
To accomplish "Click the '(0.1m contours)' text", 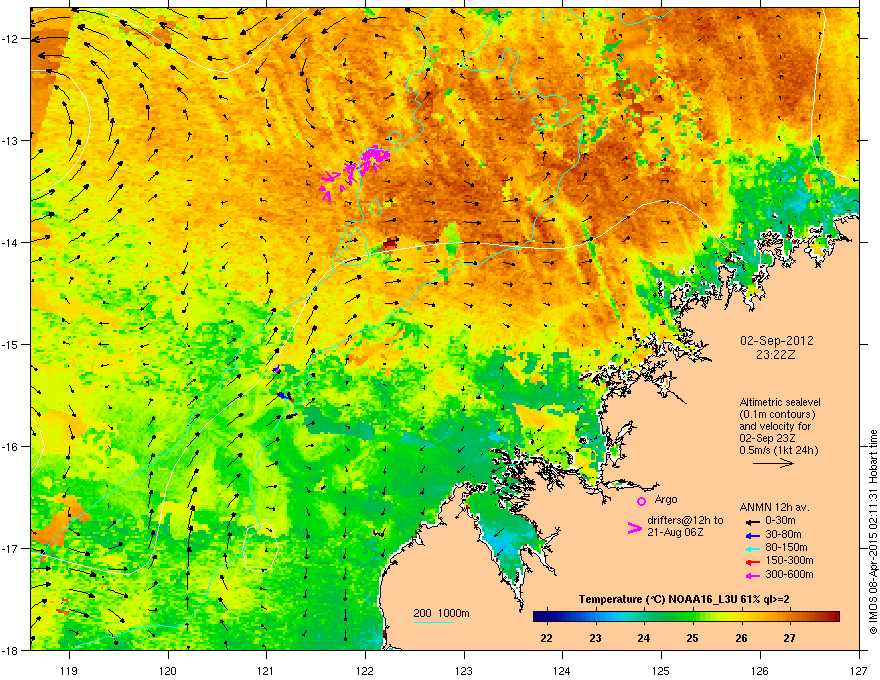I will [x=777, y=415].
